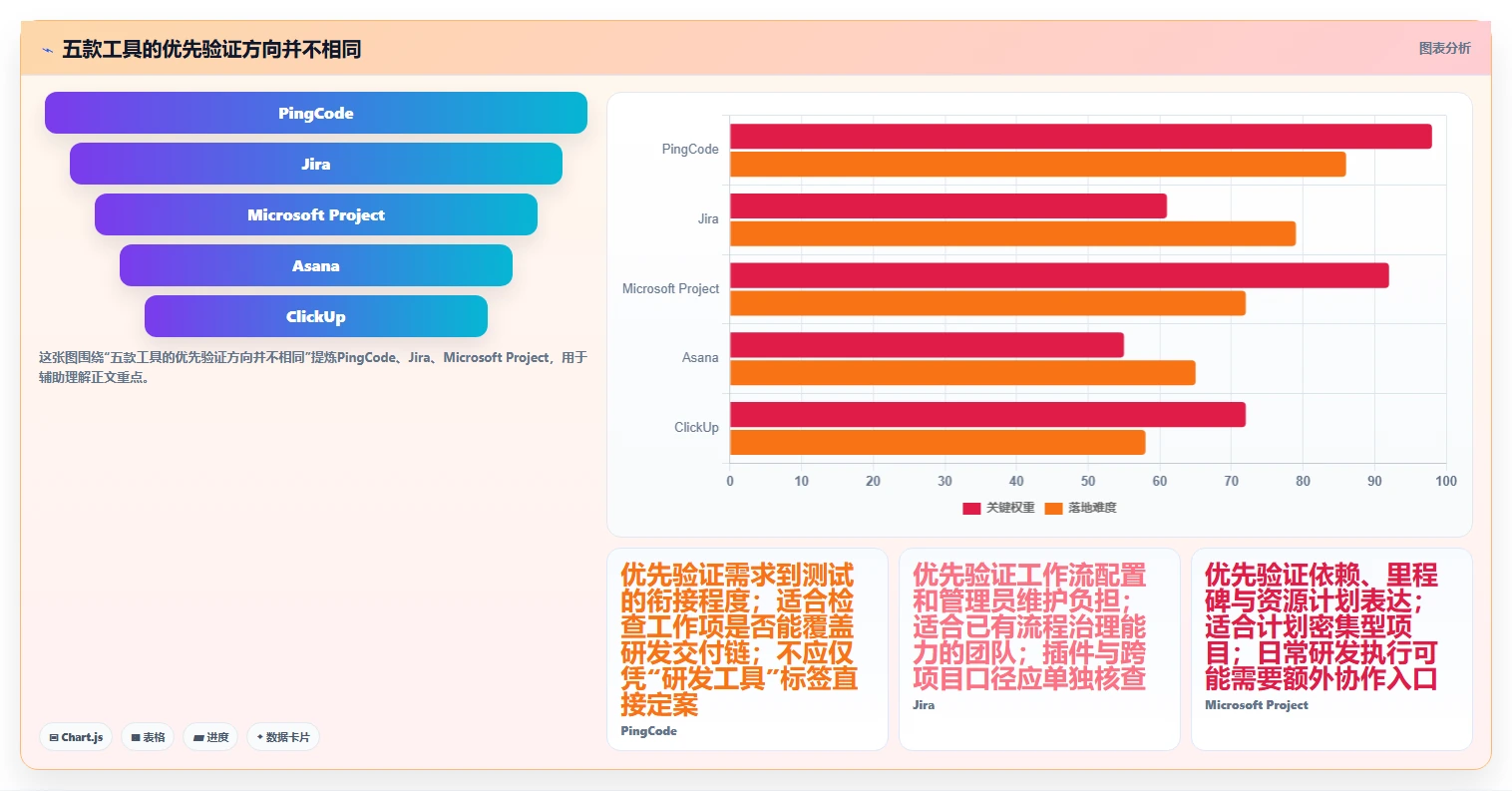Screen dimensions: 1512x791
Task: Click the Asana funnel stage bar
Action: [316, 265]
